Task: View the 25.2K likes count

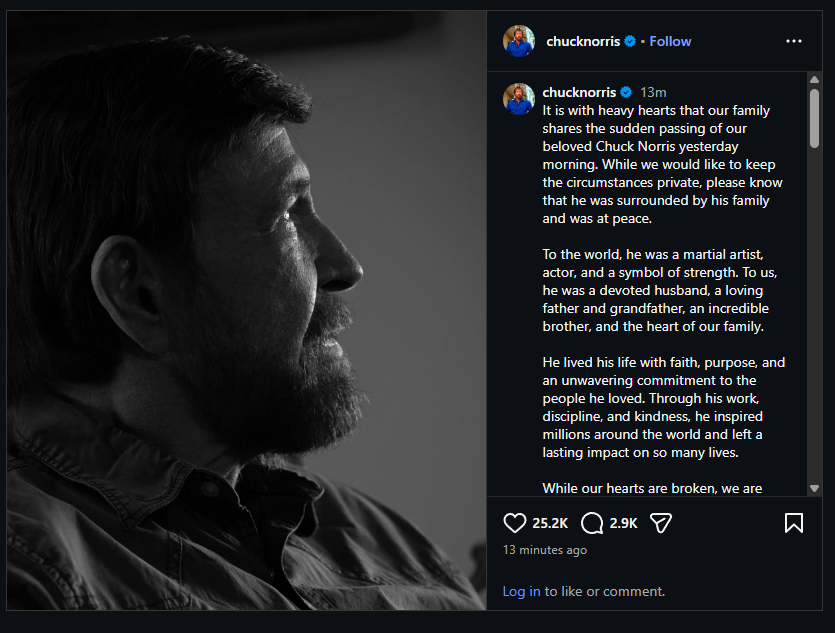Action: click(x=550, y=523)
